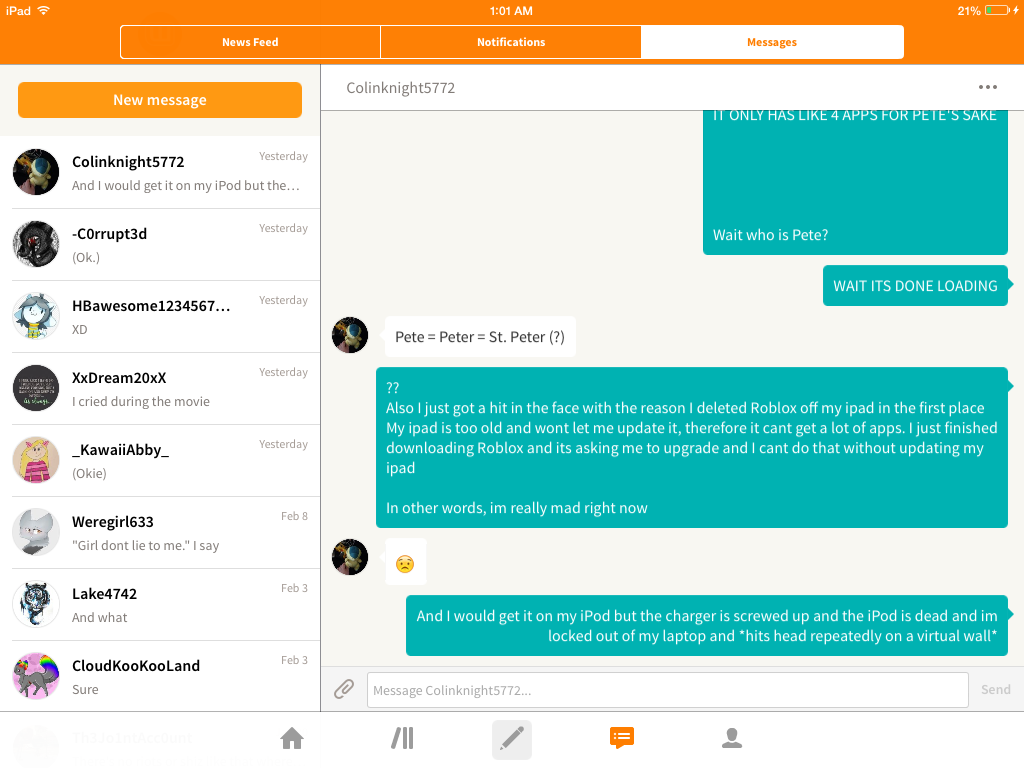Open the Weregirl633 conversation
Image resolution: width=1024 pixels, height=768 pixels.
point(160,532)
